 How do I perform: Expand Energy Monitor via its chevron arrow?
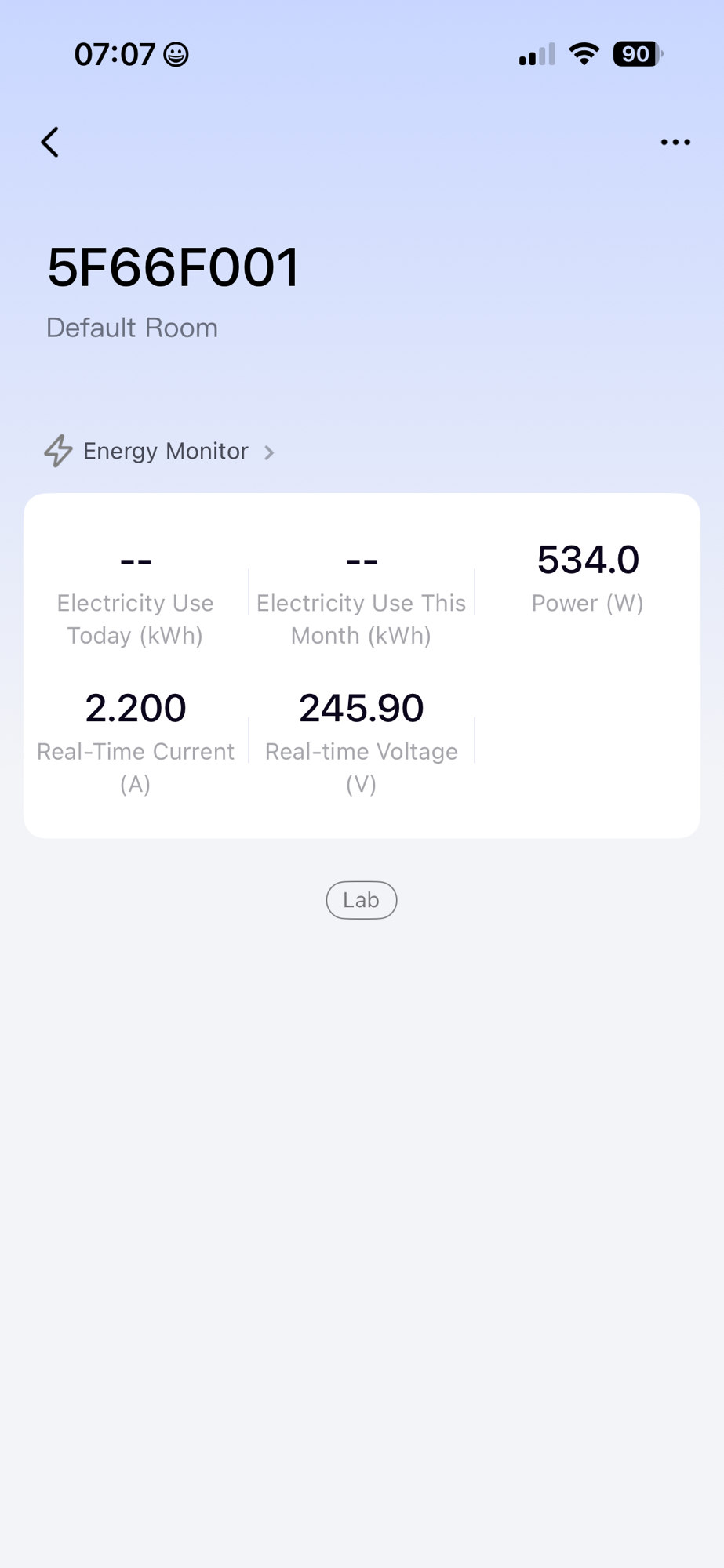click(269, 452)
